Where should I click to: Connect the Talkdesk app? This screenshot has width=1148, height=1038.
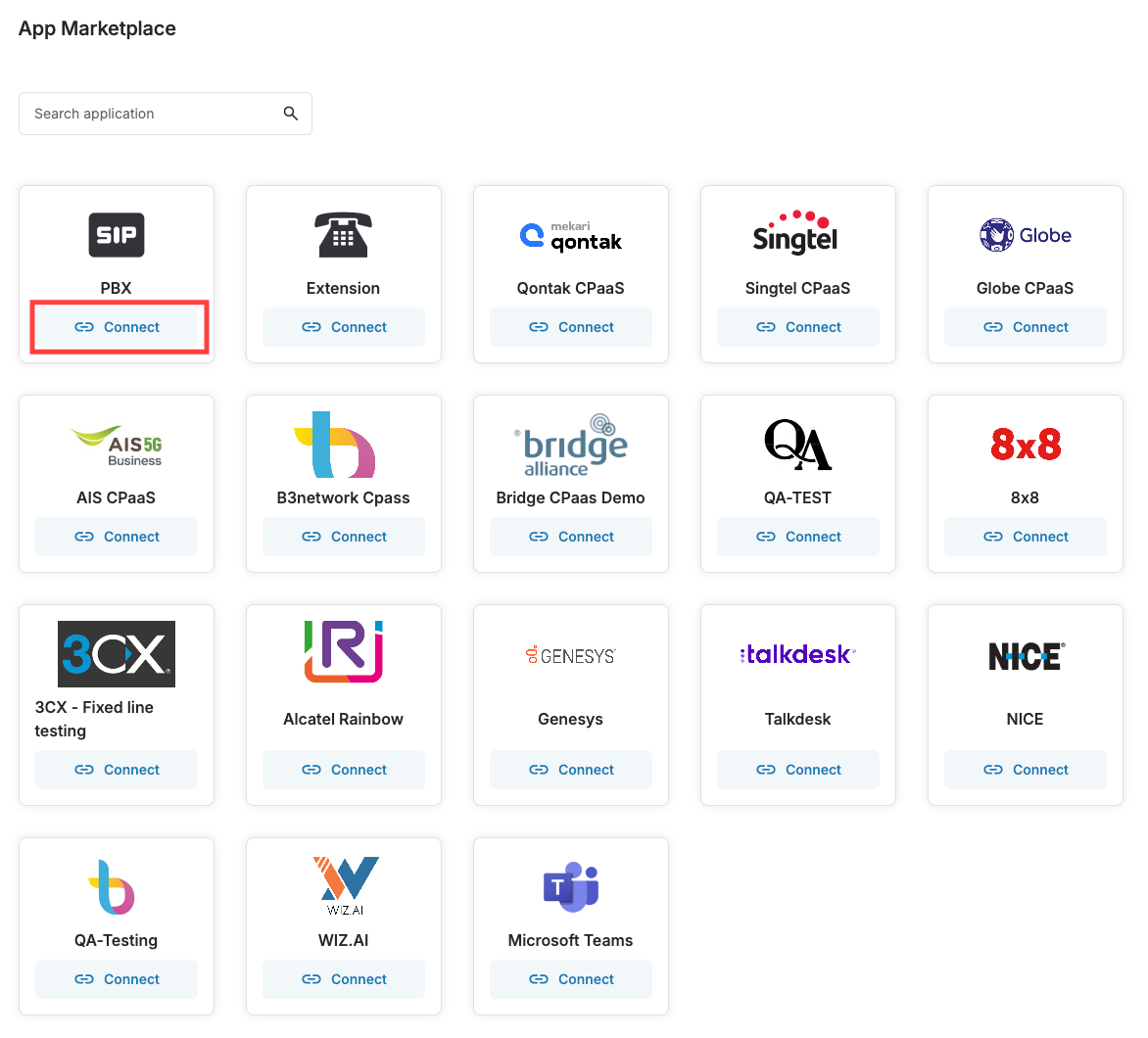(x=798, y=770)
